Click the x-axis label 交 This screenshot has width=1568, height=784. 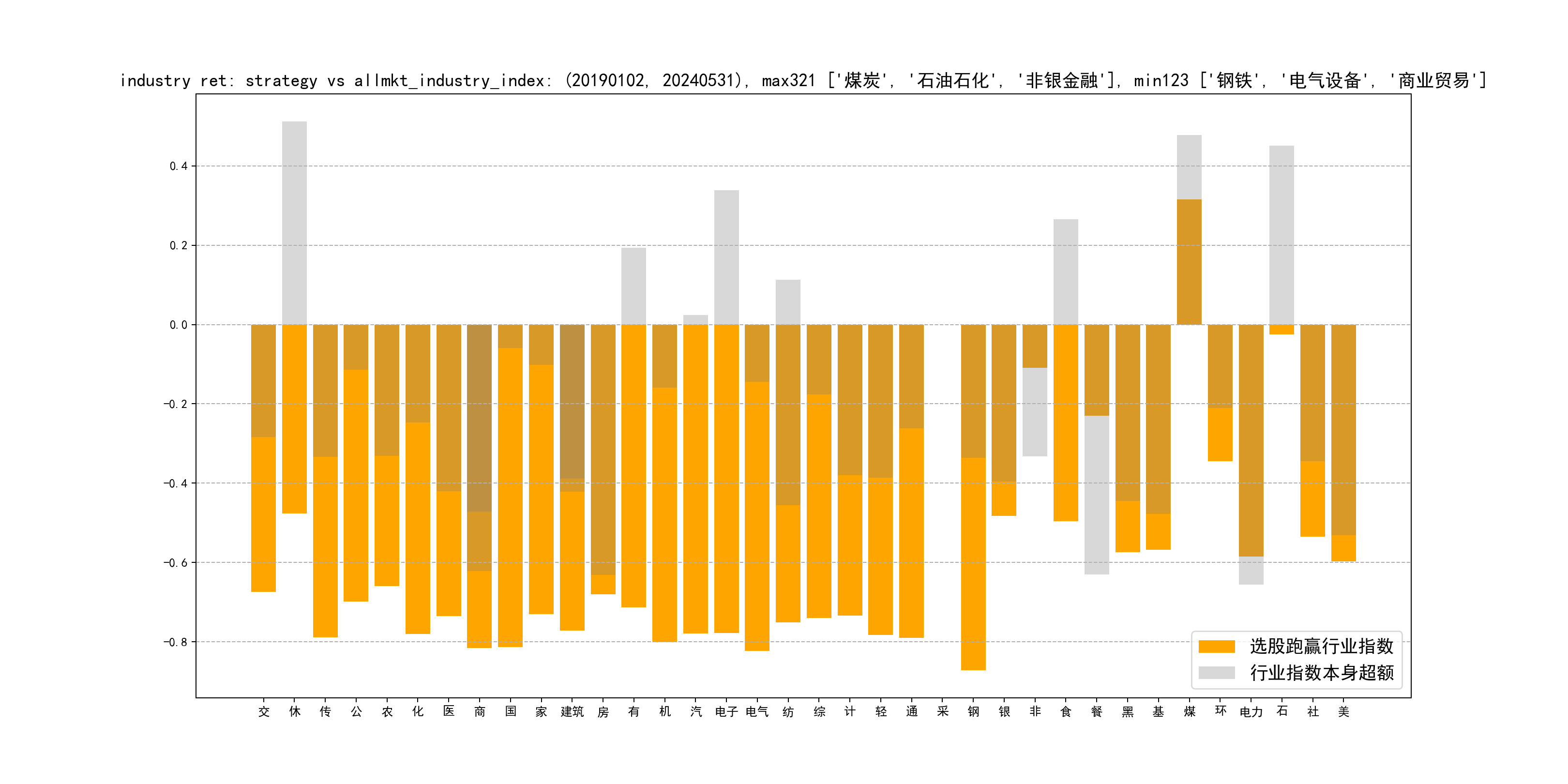tap(264, 711)
